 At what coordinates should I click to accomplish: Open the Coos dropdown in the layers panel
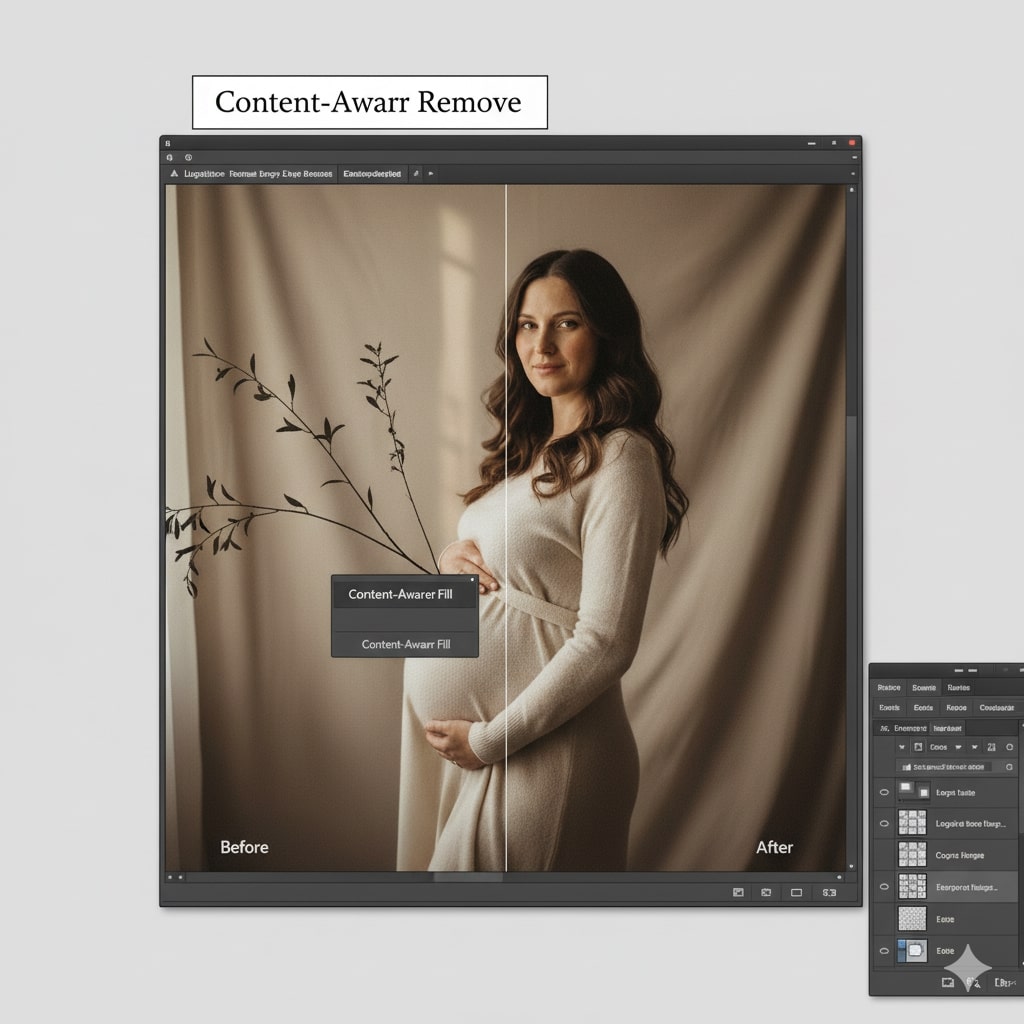point(940,747)
